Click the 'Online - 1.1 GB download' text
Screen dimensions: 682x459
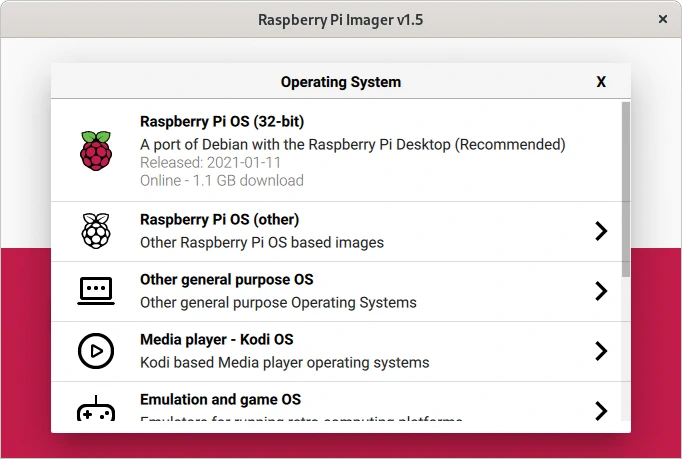(221, 181)
